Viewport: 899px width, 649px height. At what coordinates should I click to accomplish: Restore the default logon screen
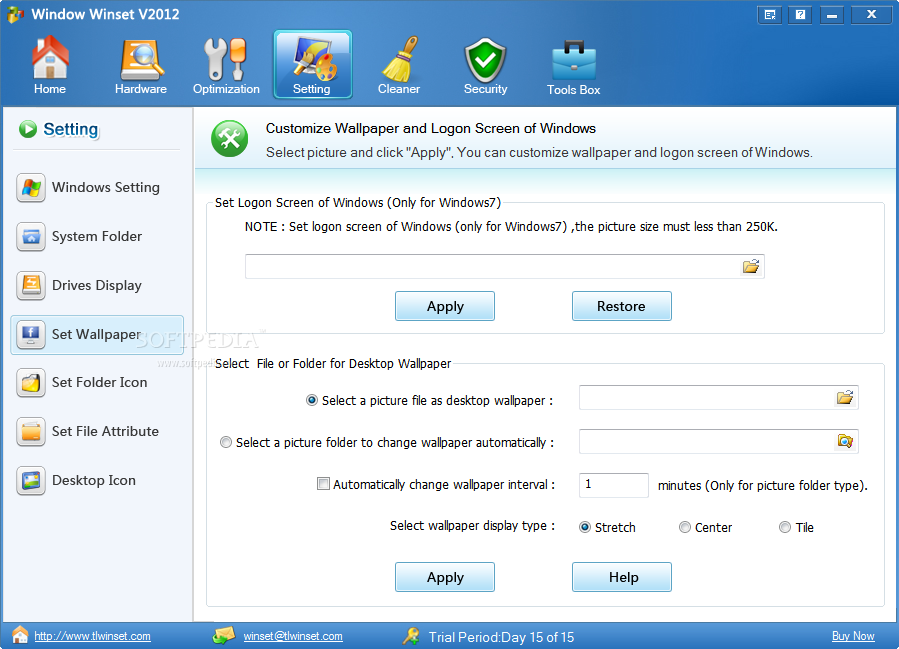tap(622, 306)
